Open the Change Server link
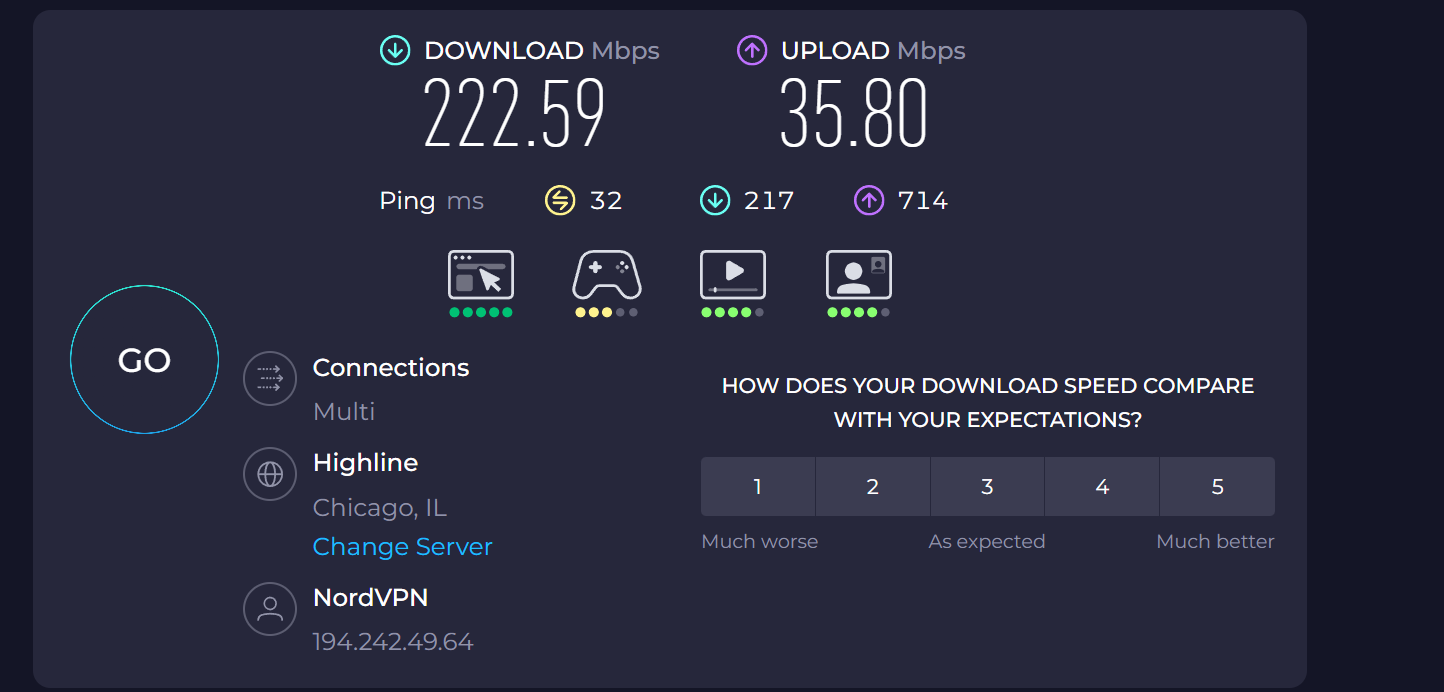The height and width of the screenshot is (692, 1444). [x=403, y=547]
